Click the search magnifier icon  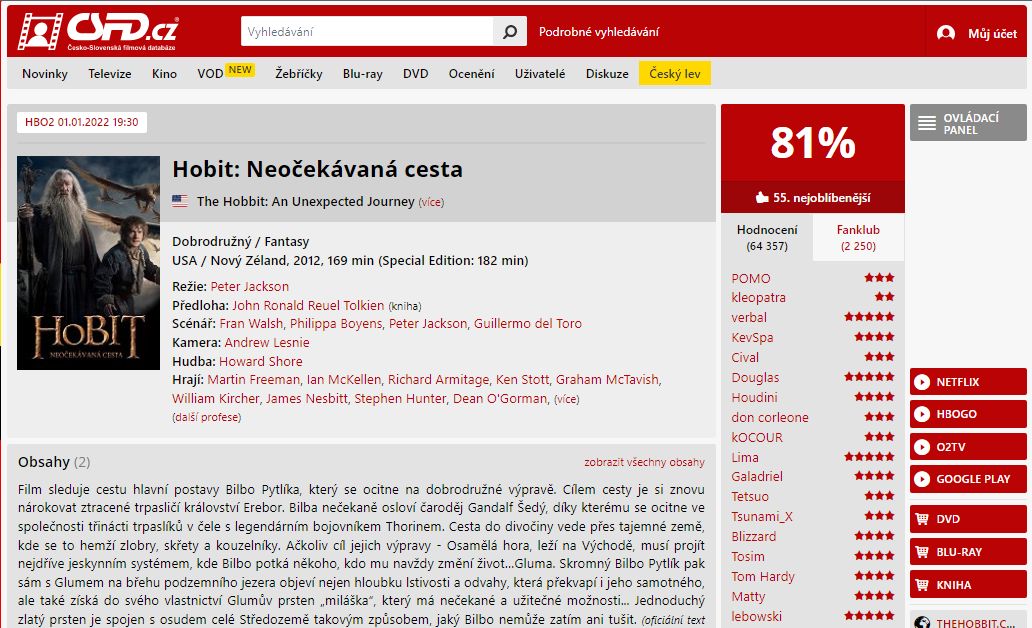tap(509, 32)
